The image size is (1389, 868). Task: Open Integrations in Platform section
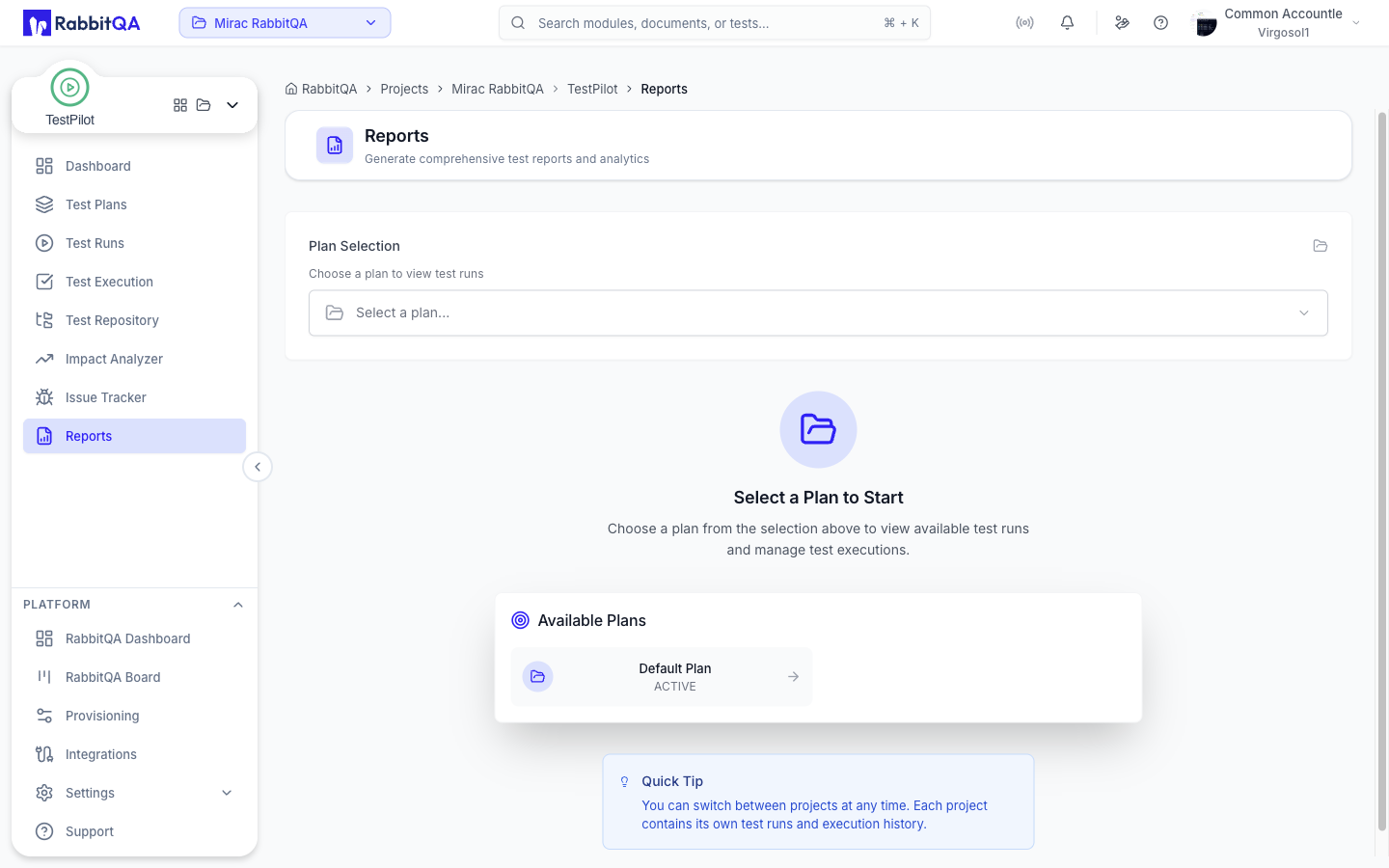[134, 754]
